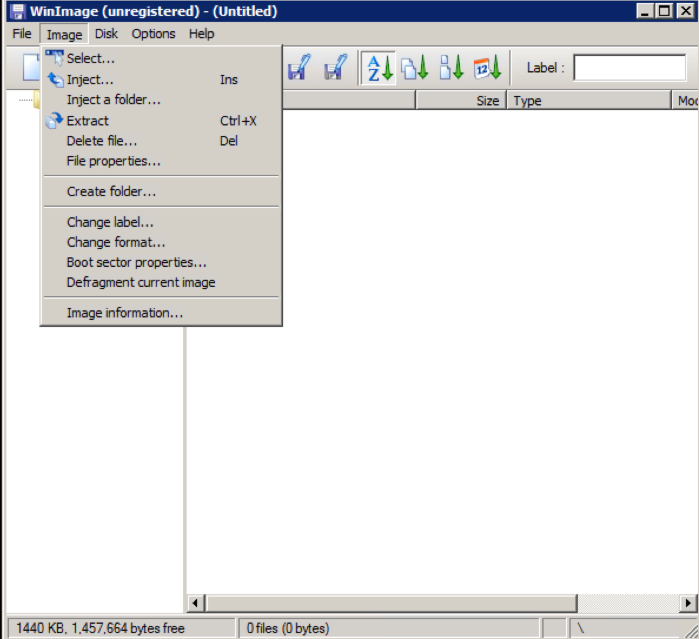
Task: Open the Help menu
Action: [201, 34]
